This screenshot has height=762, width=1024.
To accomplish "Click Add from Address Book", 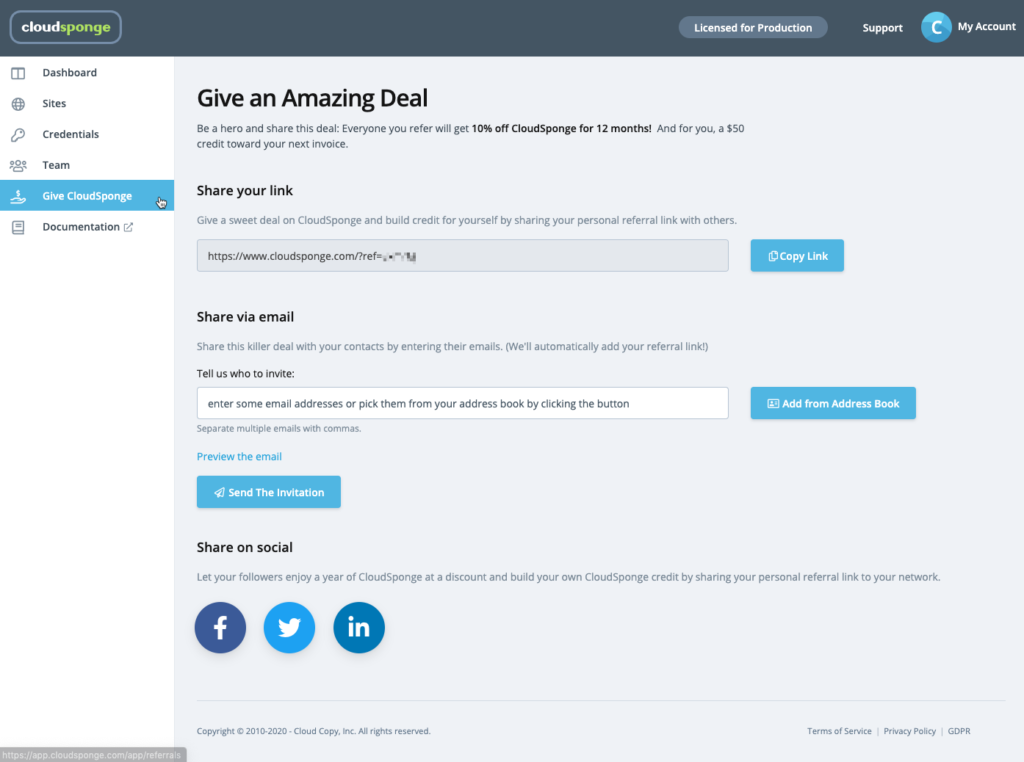I will point(833,404).
